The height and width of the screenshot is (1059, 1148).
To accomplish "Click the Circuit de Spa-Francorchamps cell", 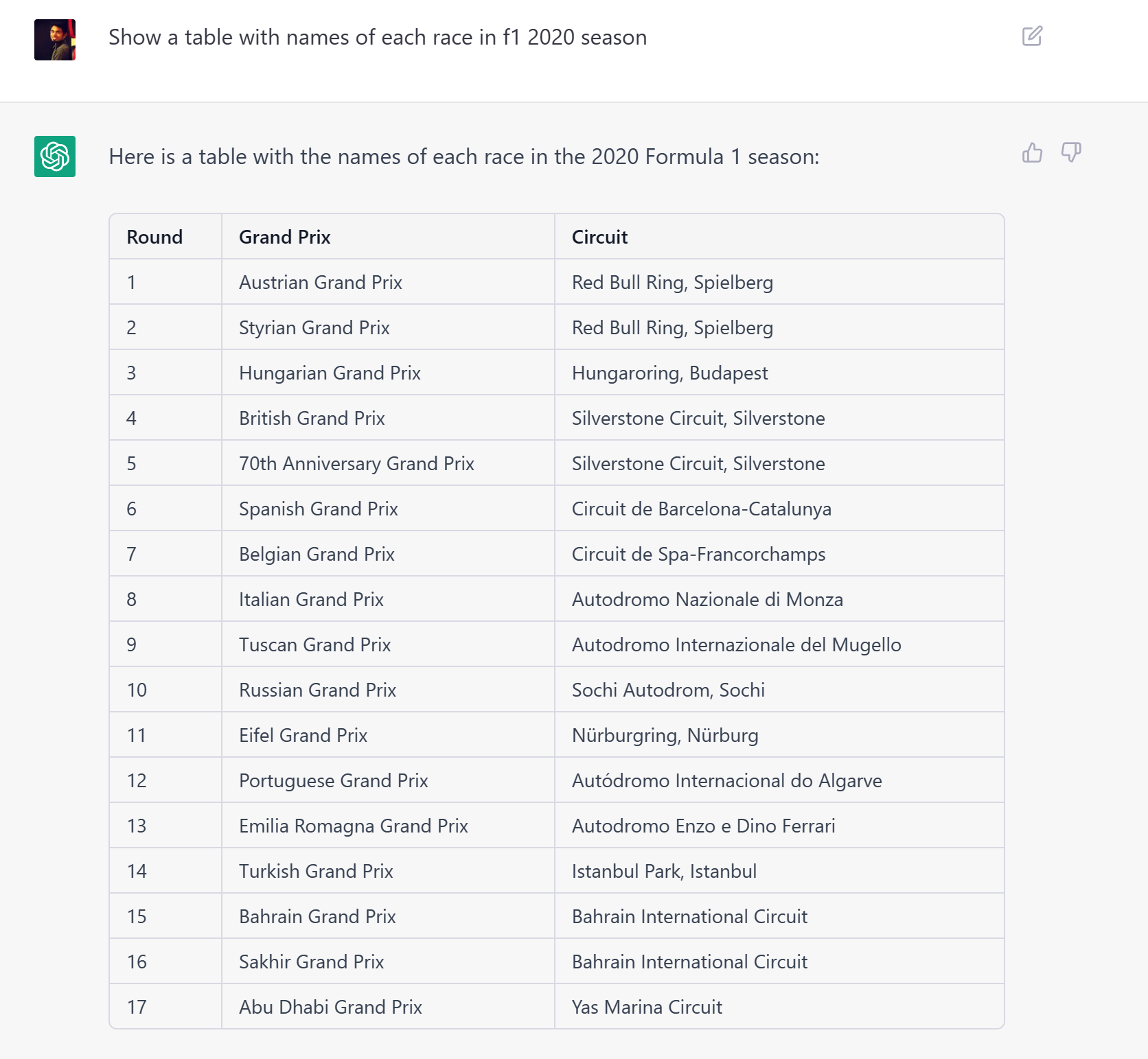I will [x=698, y=554].
